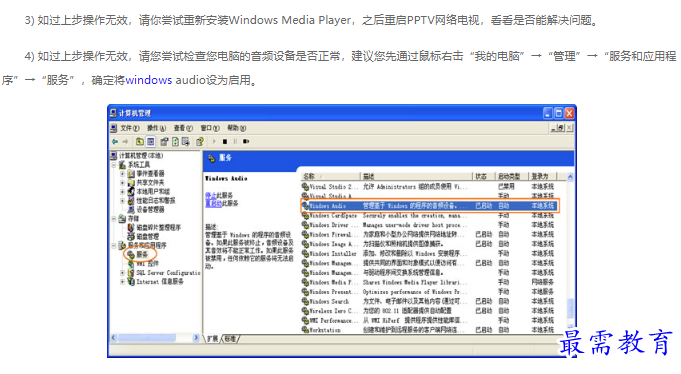Select the Windows Audio service row

point(430,206)
